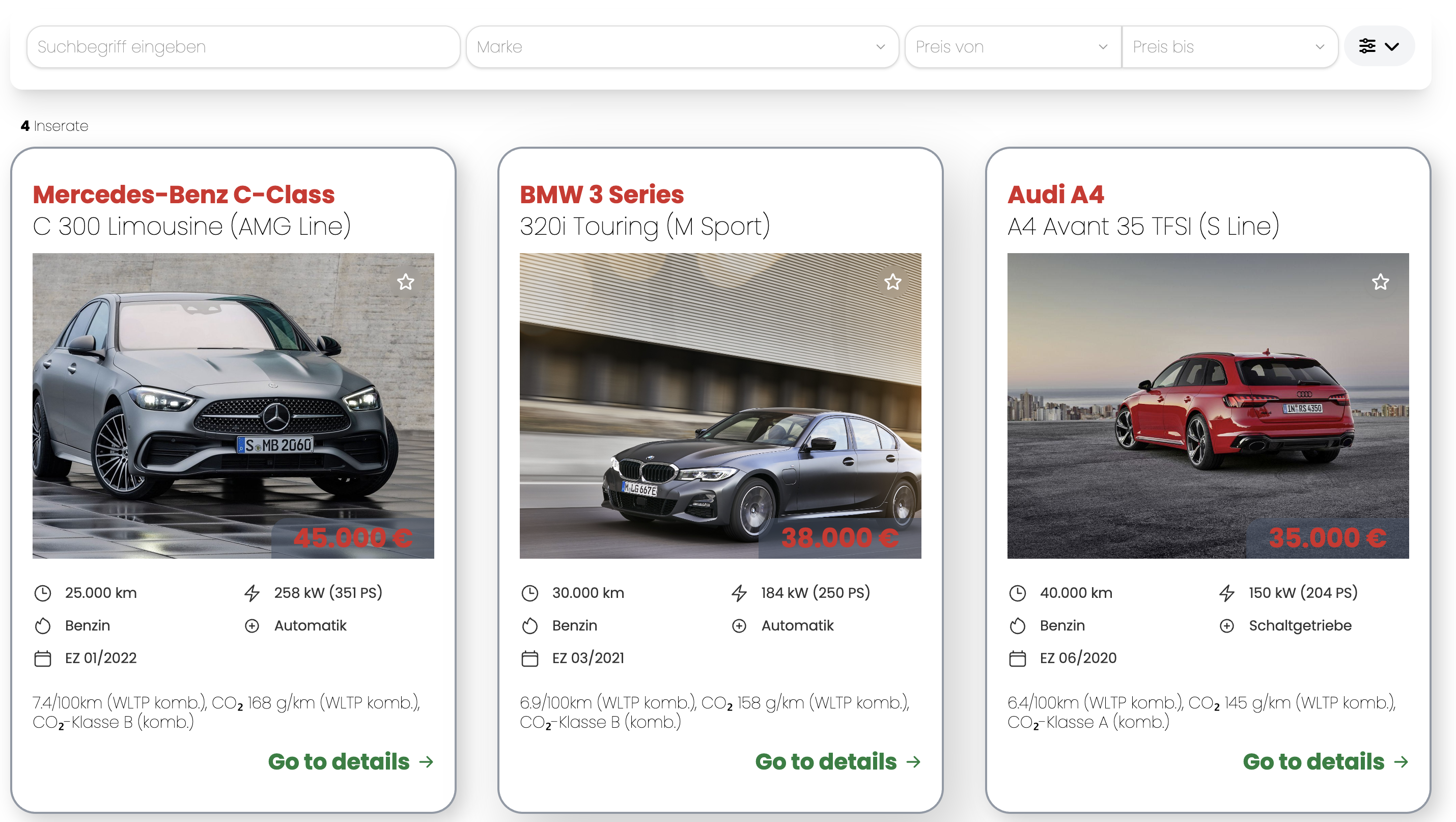Click the Mercedes-Benz C-Class title
This screenshot has width=1456, height=822.
point(184,195)
